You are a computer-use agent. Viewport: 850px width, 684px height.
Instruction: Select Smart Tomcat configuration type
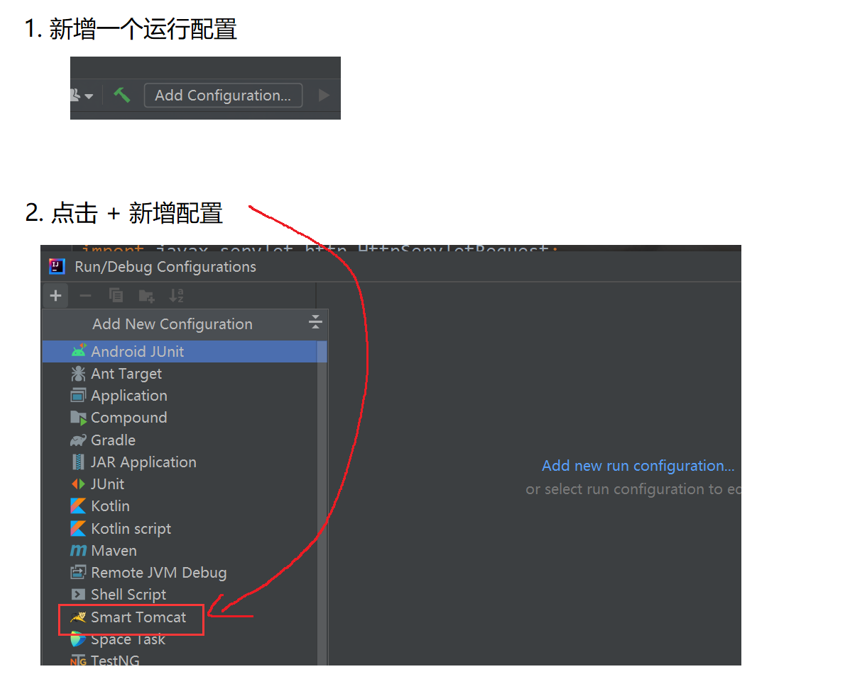pyautogui.click(x=180, y=617)
